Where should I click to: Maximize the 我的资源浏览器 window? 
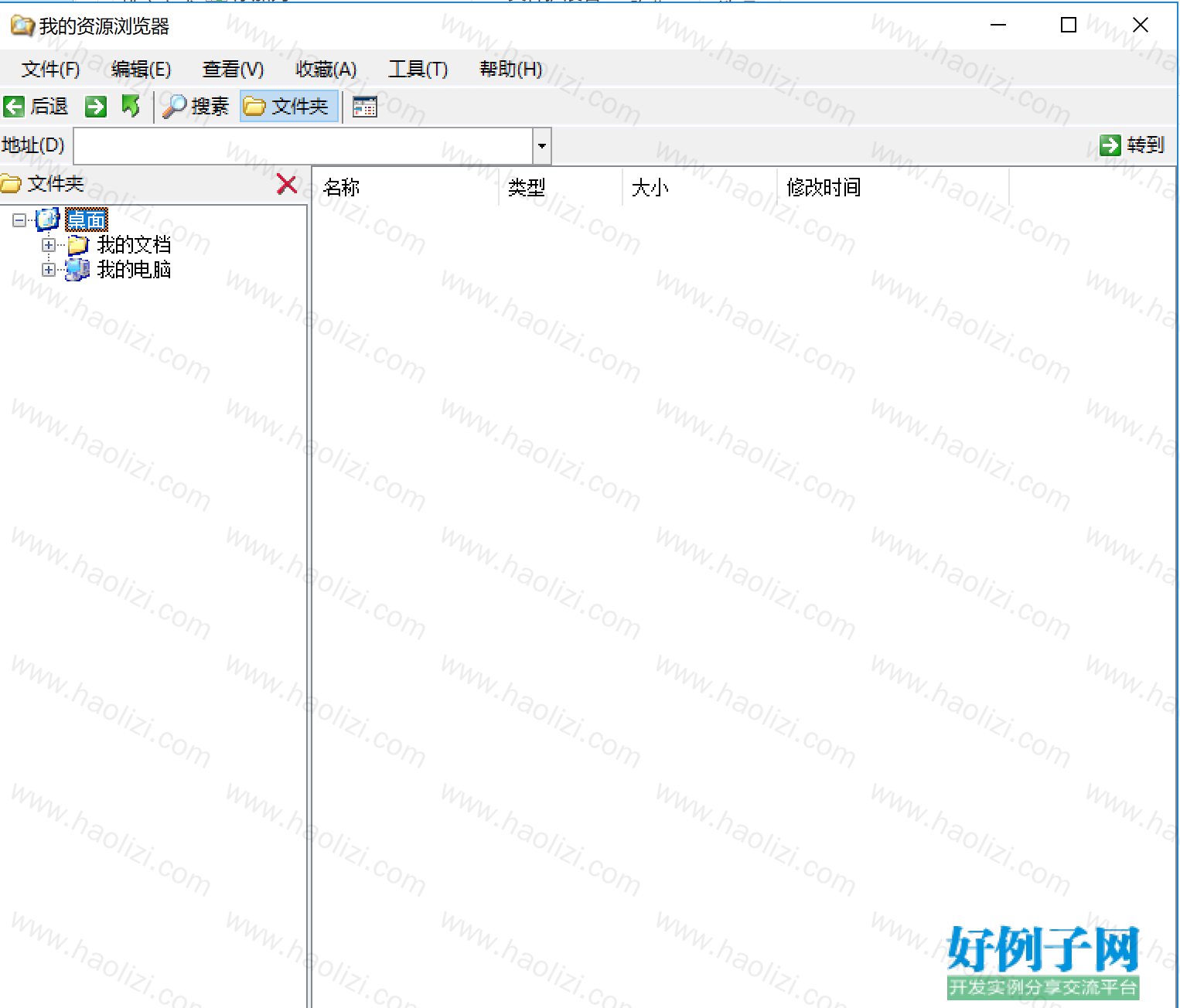[x=1069, y=26]
